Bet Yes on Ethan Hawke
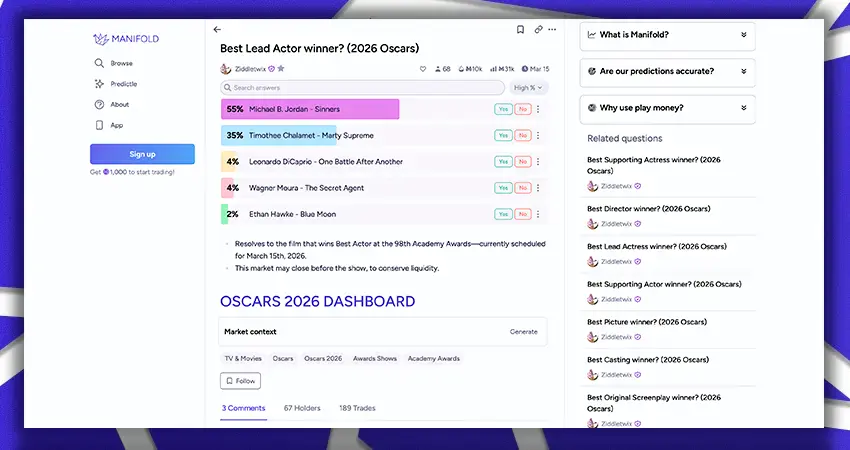Screen dimensions: 850x450 [x=503, y=214]
